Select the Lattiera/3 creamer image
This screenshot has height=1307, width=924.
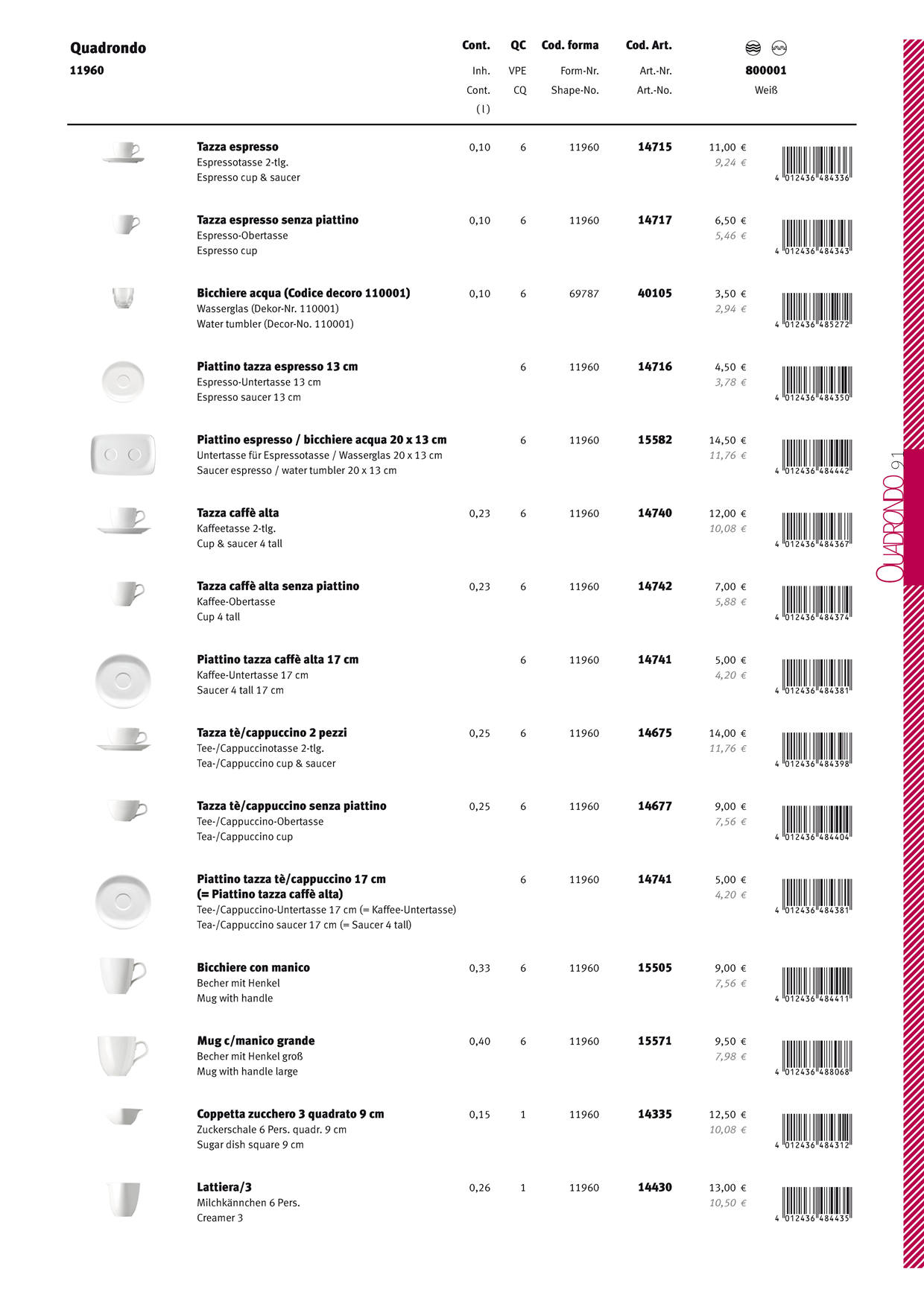tap(123, 1199)
